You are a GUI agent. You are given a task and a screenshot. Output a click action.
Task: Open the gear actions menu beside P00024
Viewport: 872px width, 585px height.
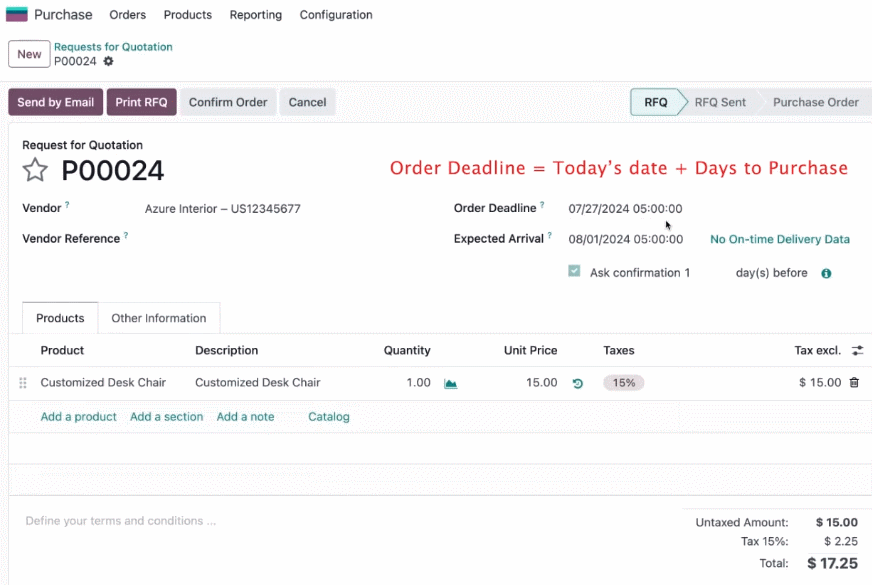coord(108,61)
